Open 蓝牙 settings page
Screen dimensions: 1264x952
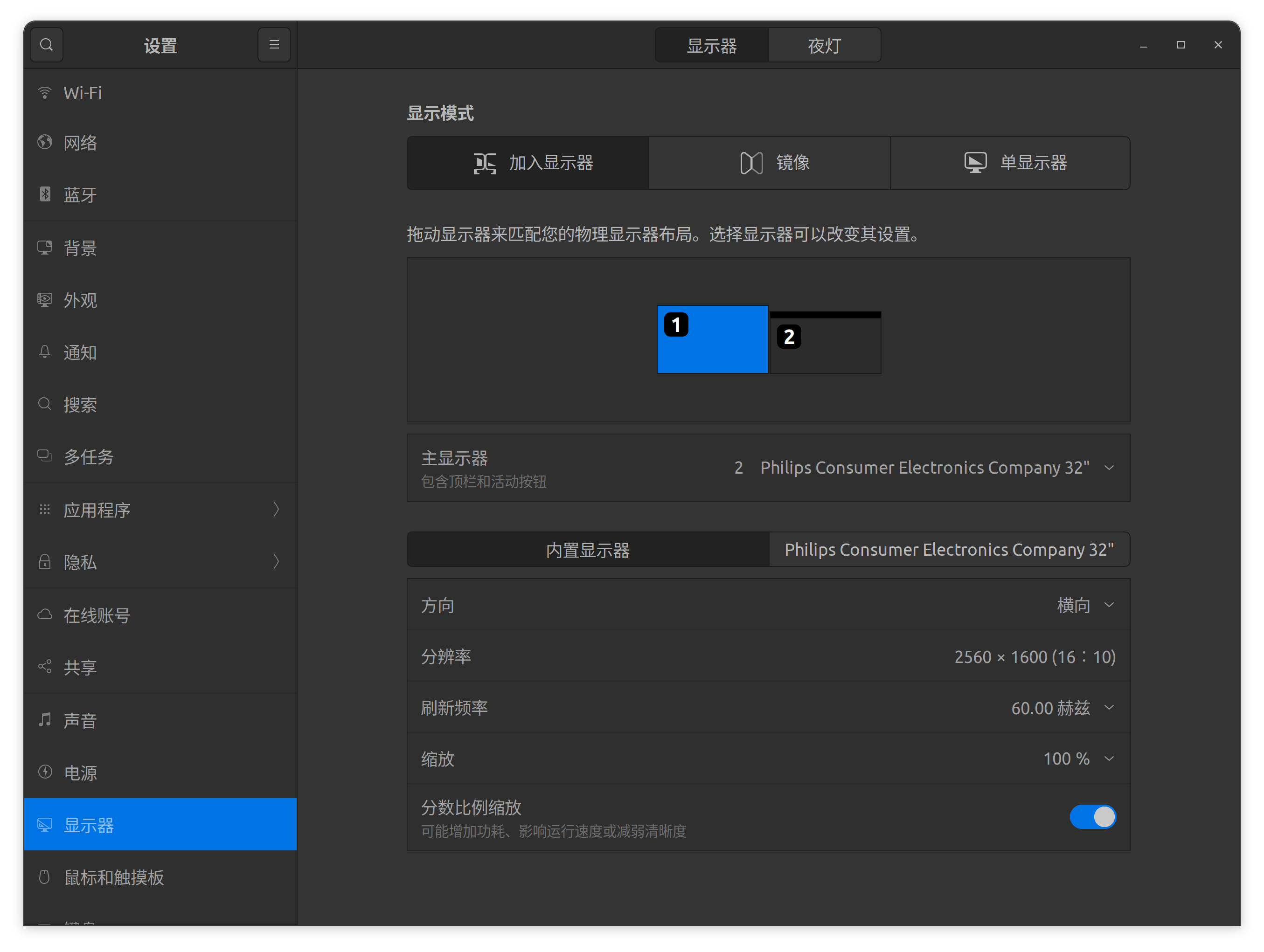[160, 195]
